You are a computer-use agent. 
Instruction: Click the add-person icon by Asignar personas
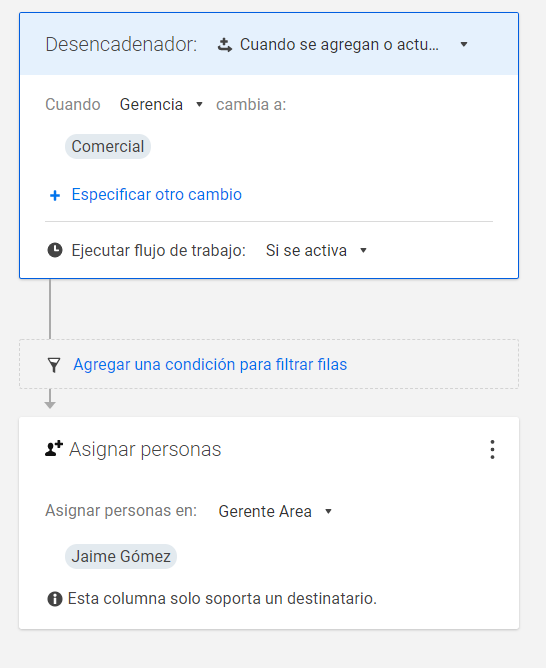(54, 449)
